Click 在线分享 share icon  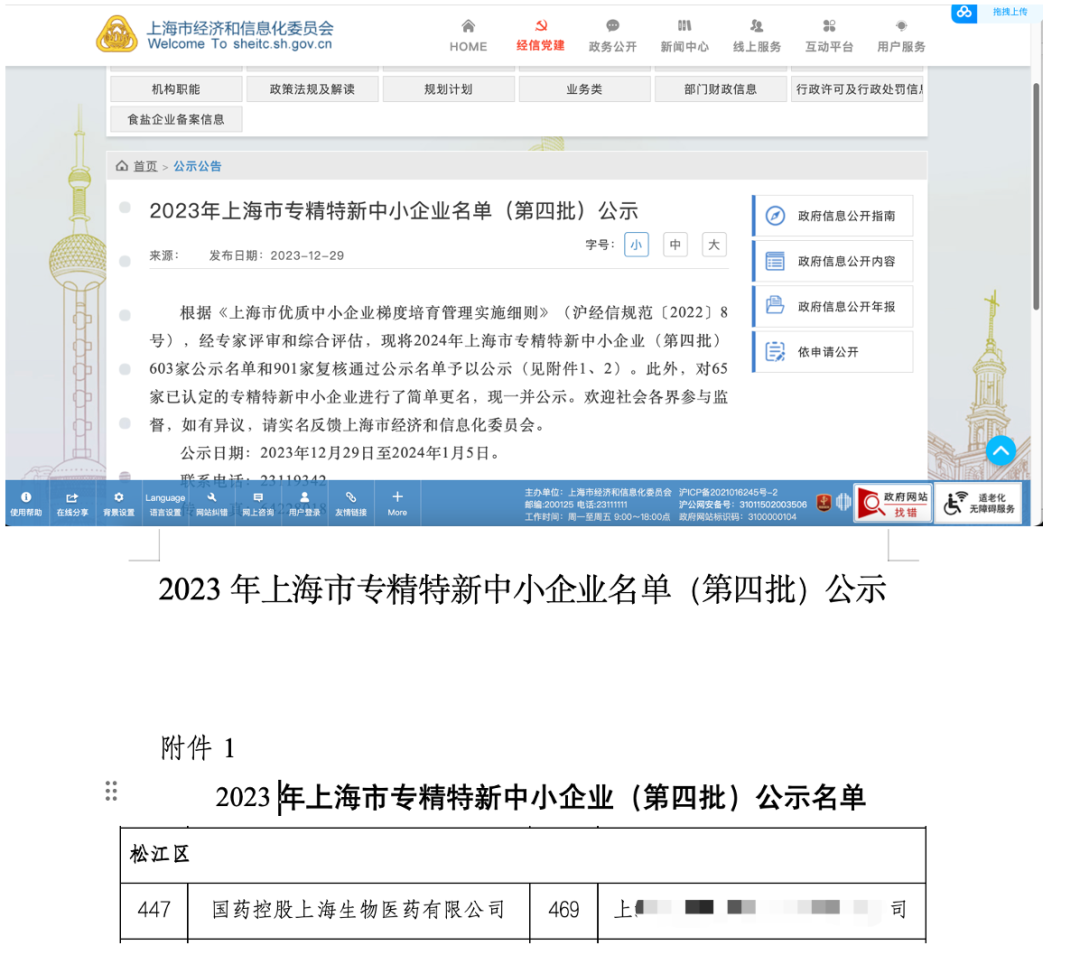(72, 497)
